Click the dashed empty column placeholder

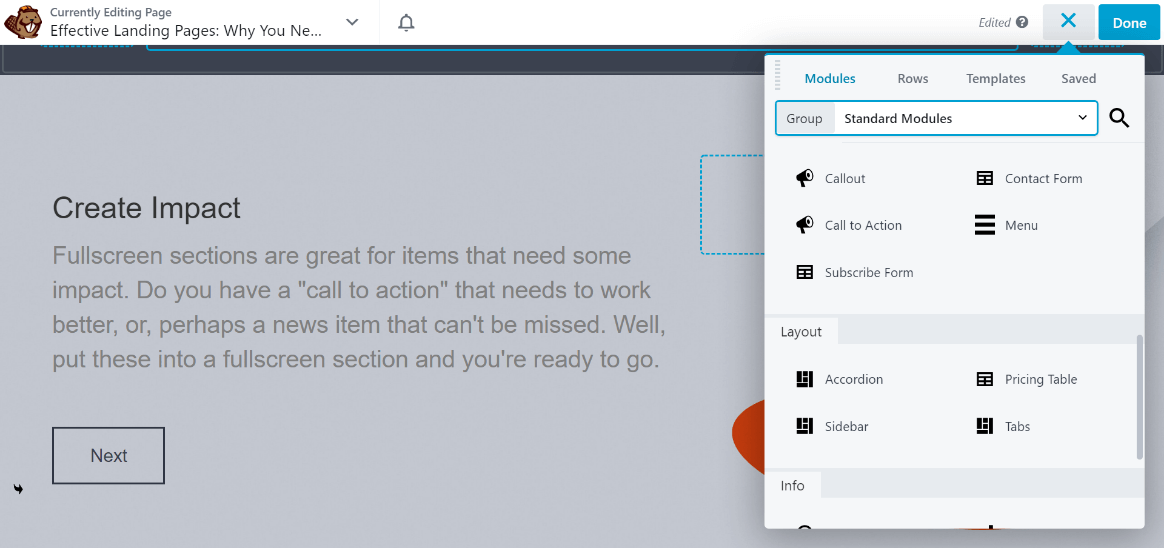click(x=733, y=204)
